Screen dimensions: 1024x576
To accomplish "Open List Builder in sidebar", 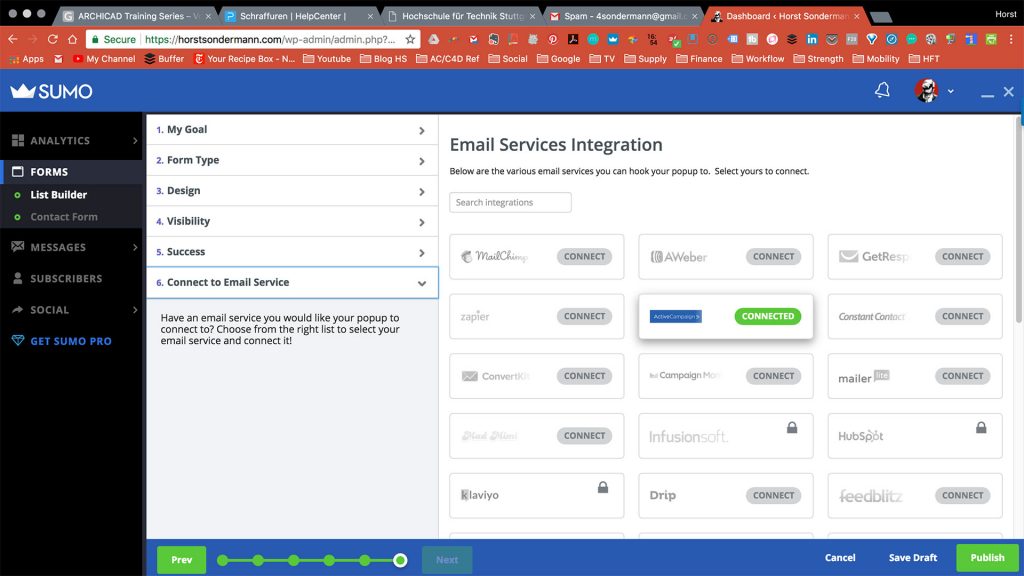I will click(58, 195).
